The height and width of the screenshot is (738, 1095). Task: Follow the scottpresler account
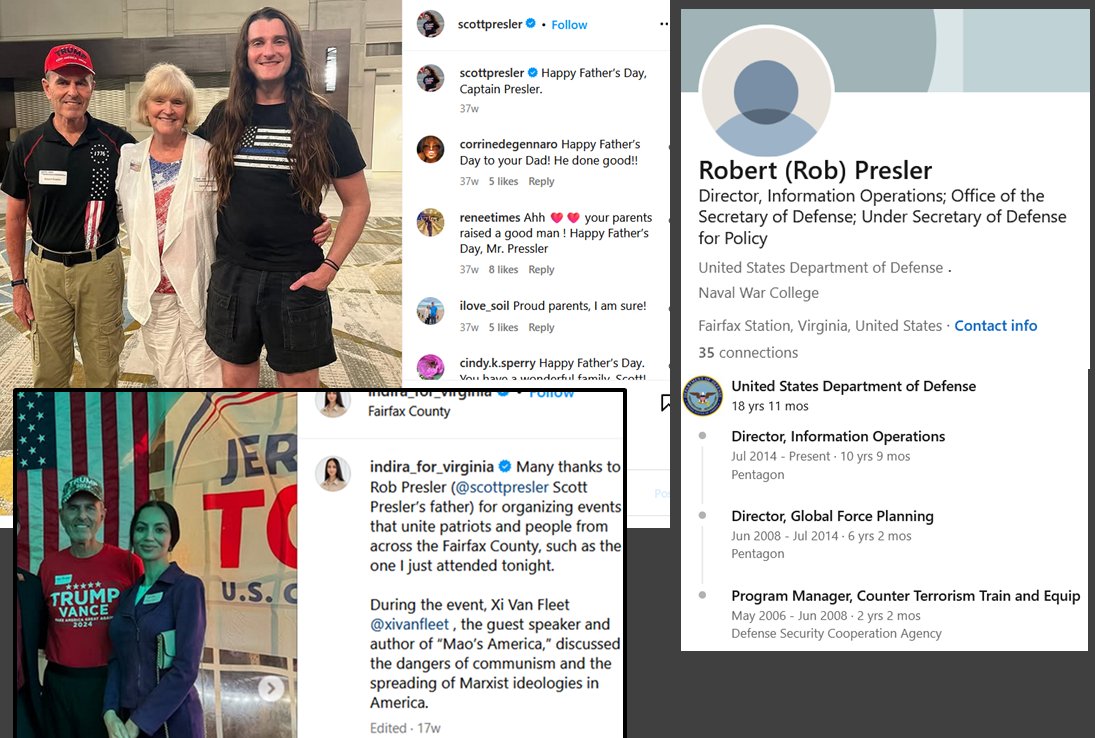click(x=569, y=24)
